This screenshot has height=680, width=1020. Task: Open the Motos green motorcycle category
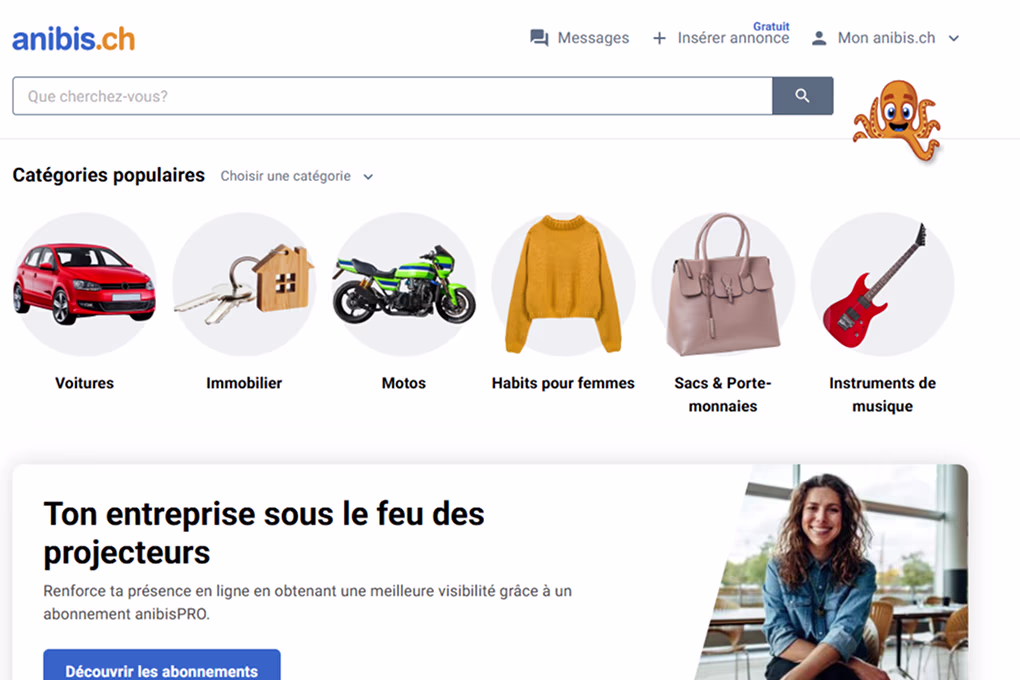click(x=404, y=284)
